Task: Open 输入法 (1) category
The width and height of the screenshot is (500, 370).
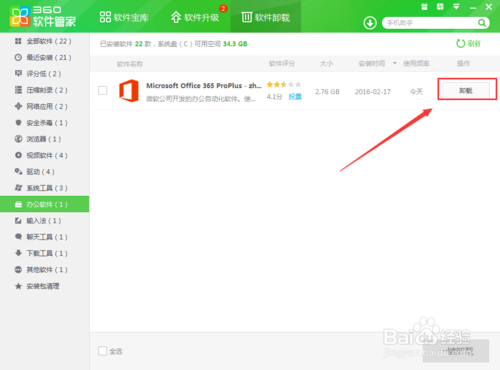Action: [x=45, y=221]
